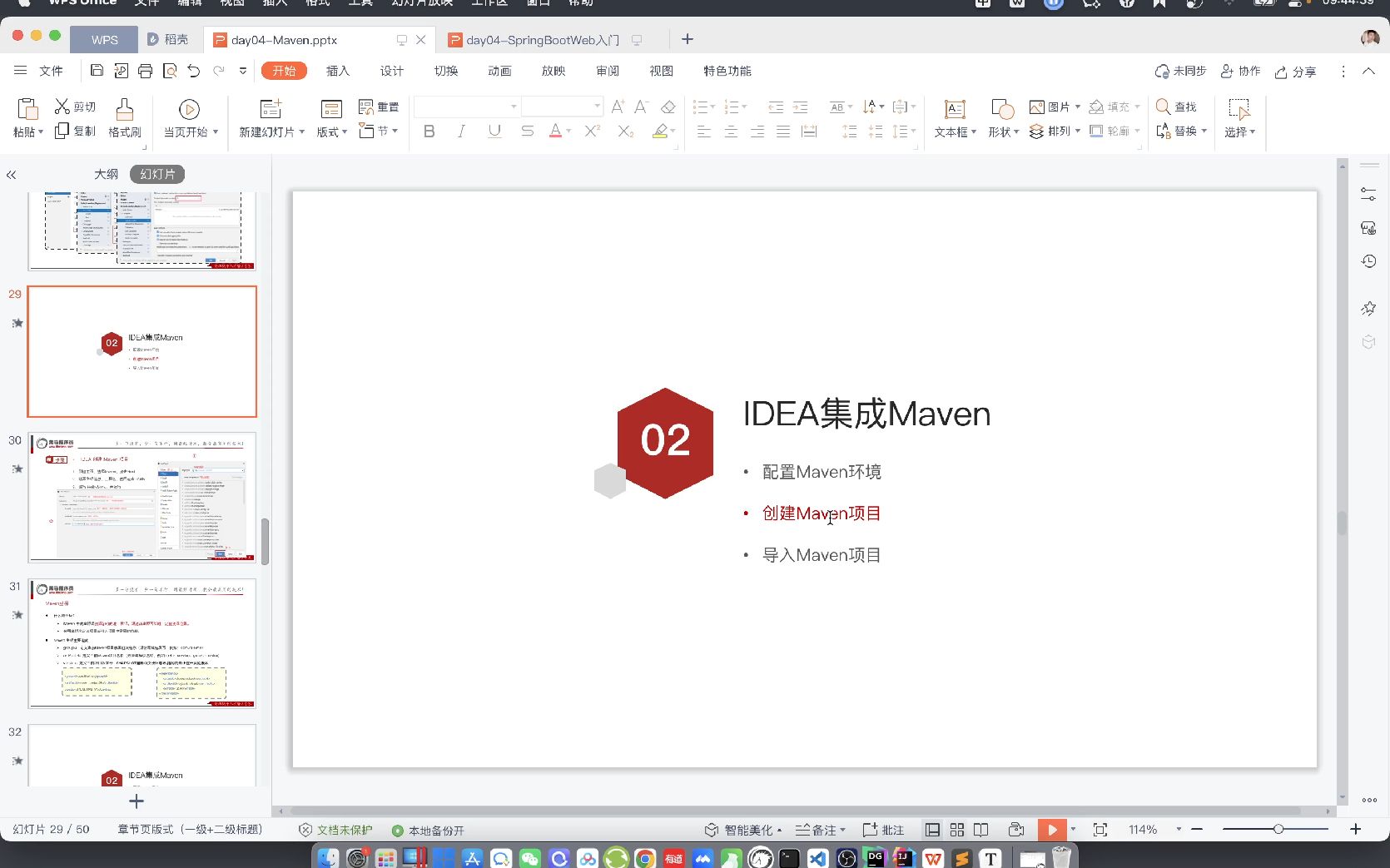Align text right
This screenshot has height=868, width=1390.
coord(757,131)
